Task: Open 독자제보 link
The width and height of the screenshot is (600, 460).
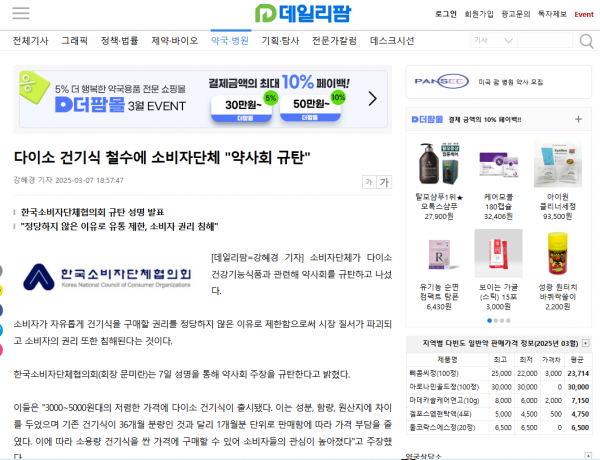Action: [552, 14]
